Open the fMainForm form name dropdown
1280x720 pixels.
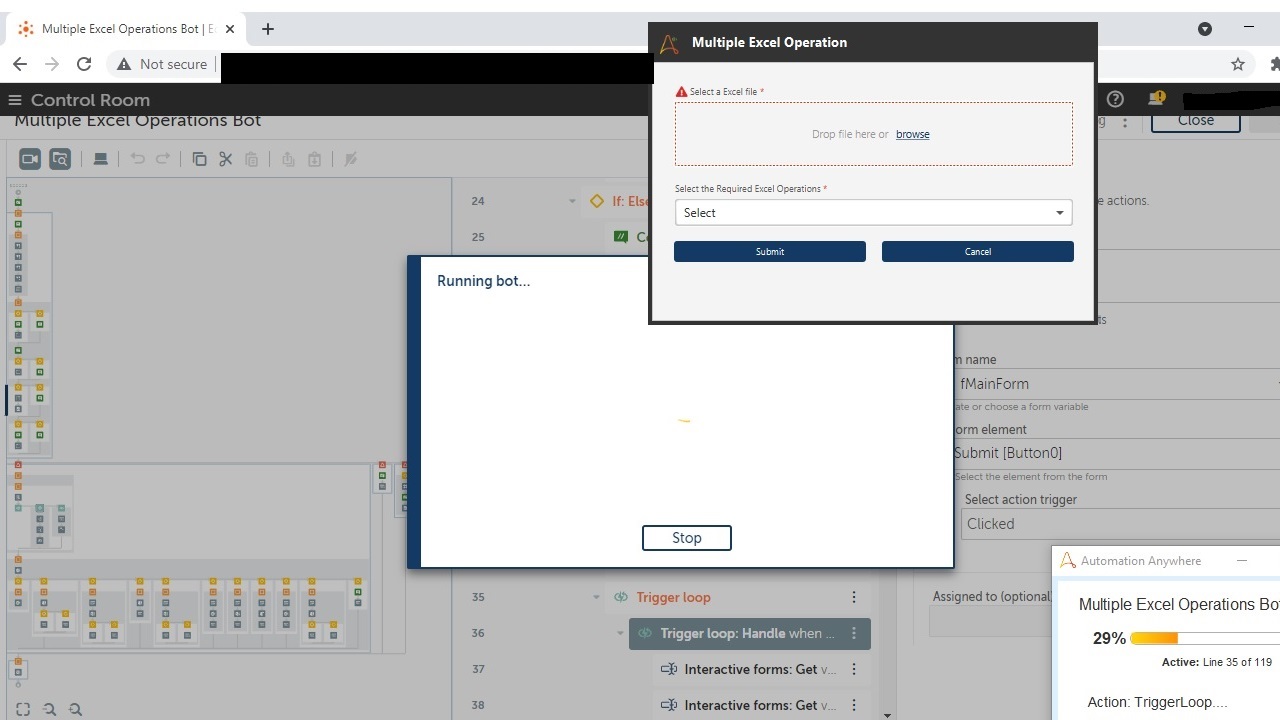point(1115,383)
